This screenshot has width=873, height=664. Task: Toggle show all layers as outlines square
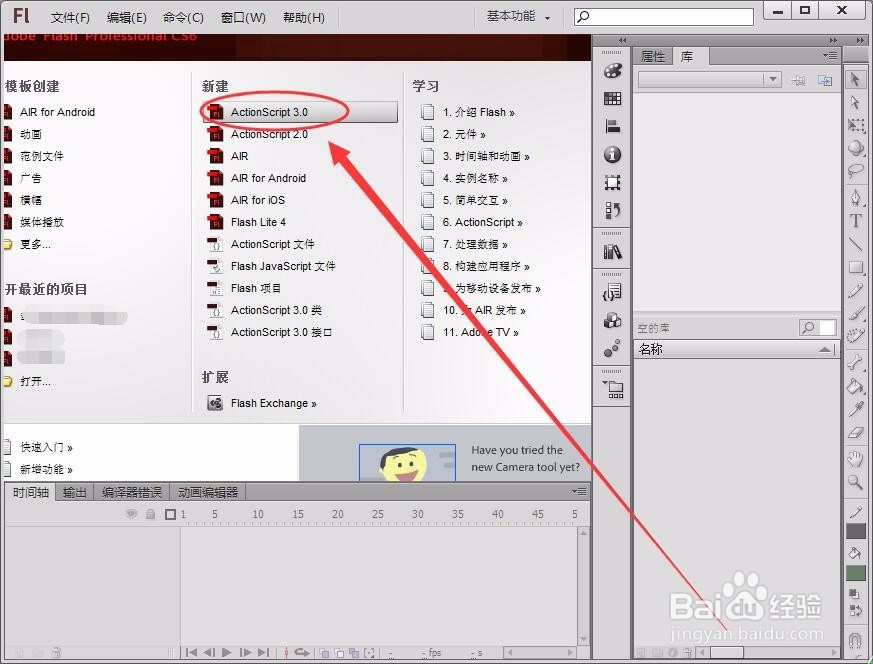[170, 514]
